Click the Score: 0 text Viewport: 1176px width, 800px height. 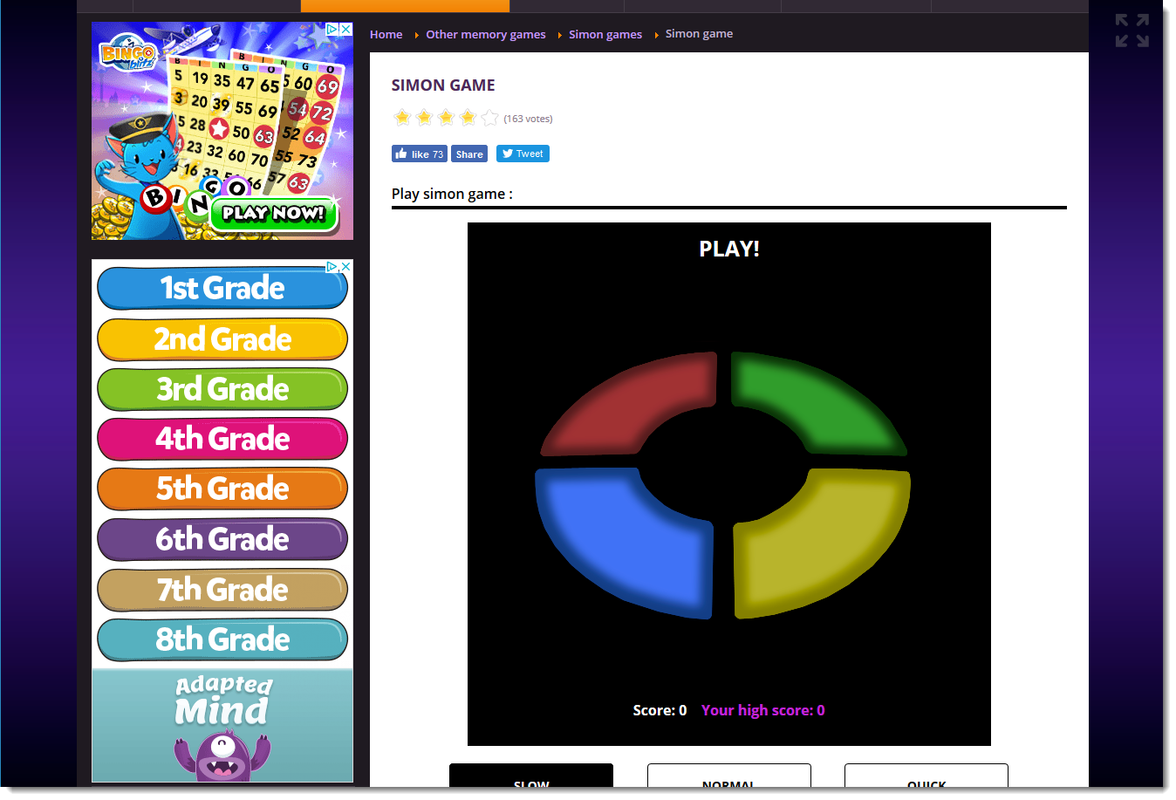tap(659, 710)
